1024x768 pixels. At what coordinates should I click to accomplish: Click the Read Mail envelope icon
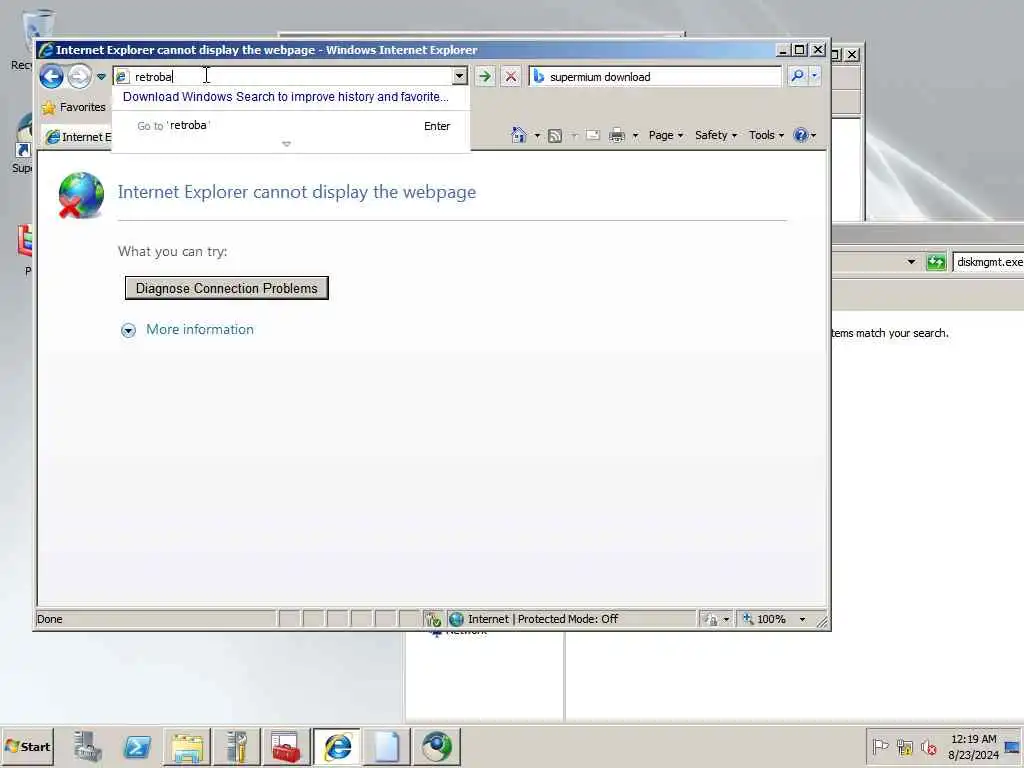(592, 136)
